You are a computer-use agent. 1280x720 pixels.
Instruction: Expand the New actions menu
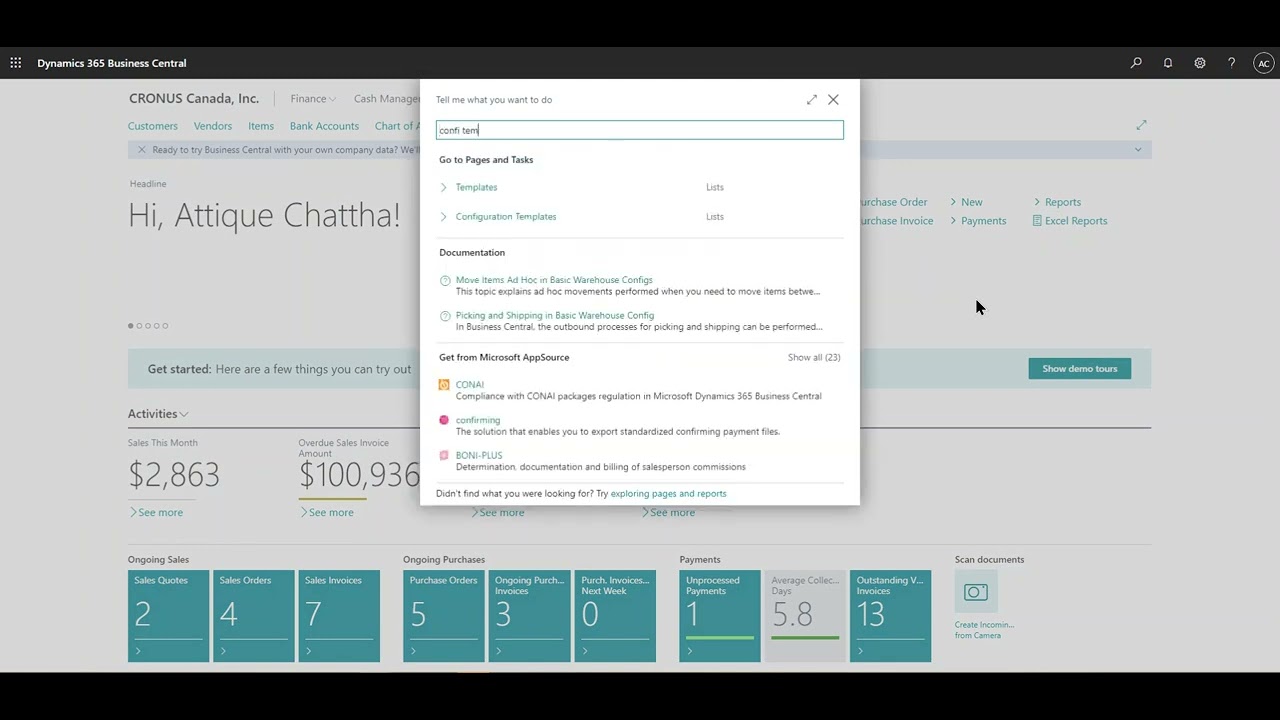click(x=966, y=202)
